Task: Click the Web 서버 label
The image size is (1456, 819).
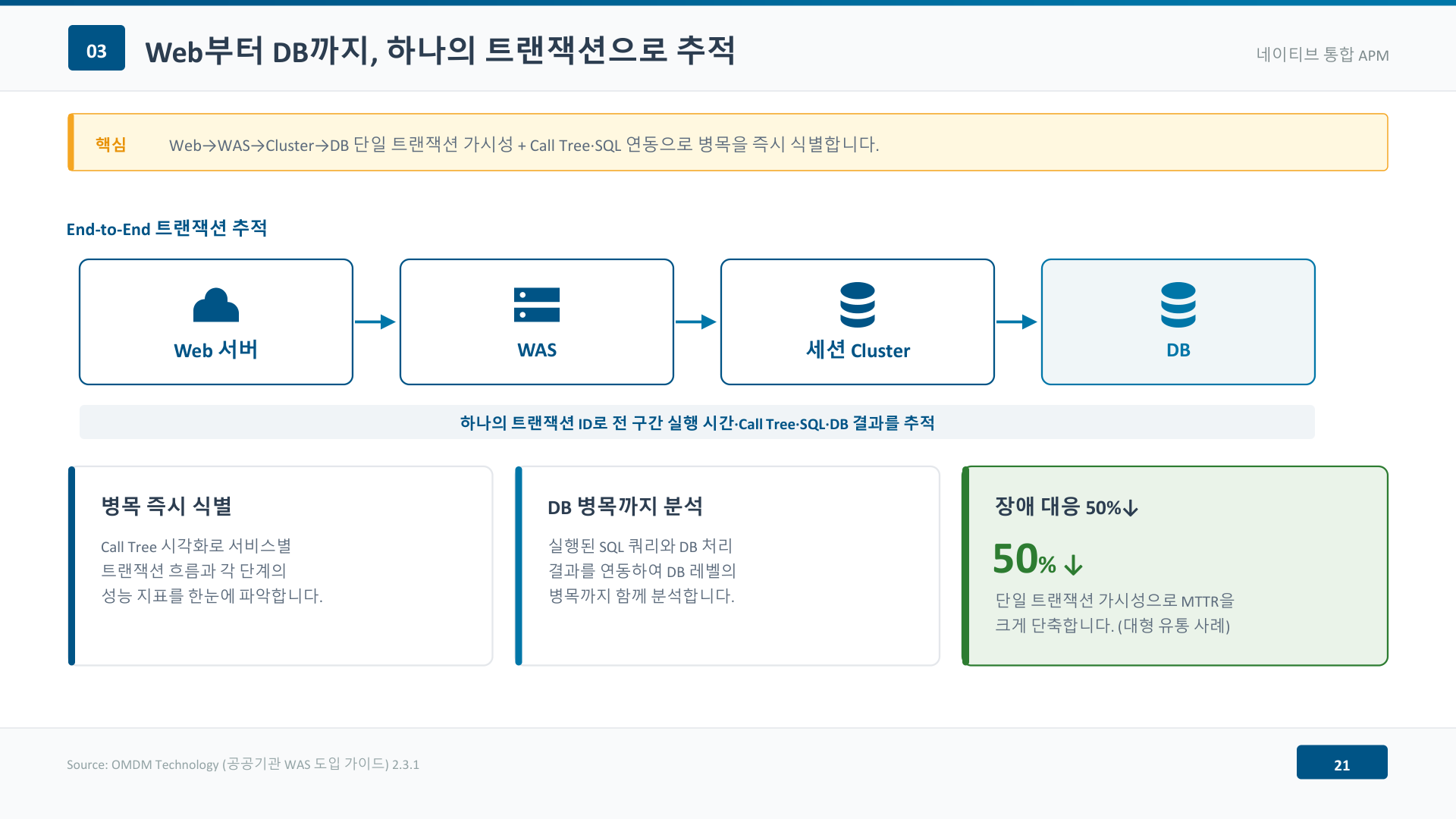Action: tap(216, 350)
